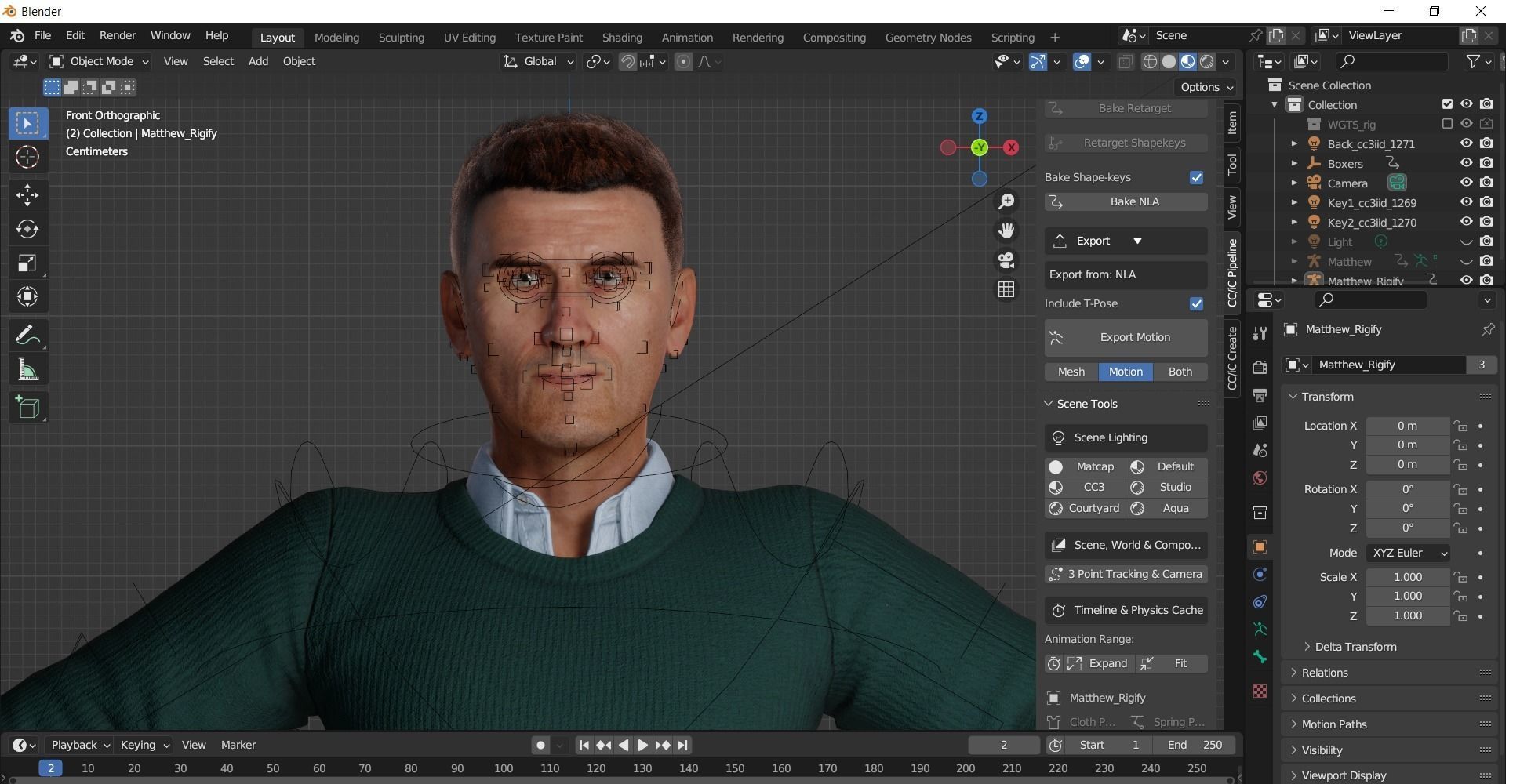Open the Tool properties tab icon

(x=1260, y=334)
